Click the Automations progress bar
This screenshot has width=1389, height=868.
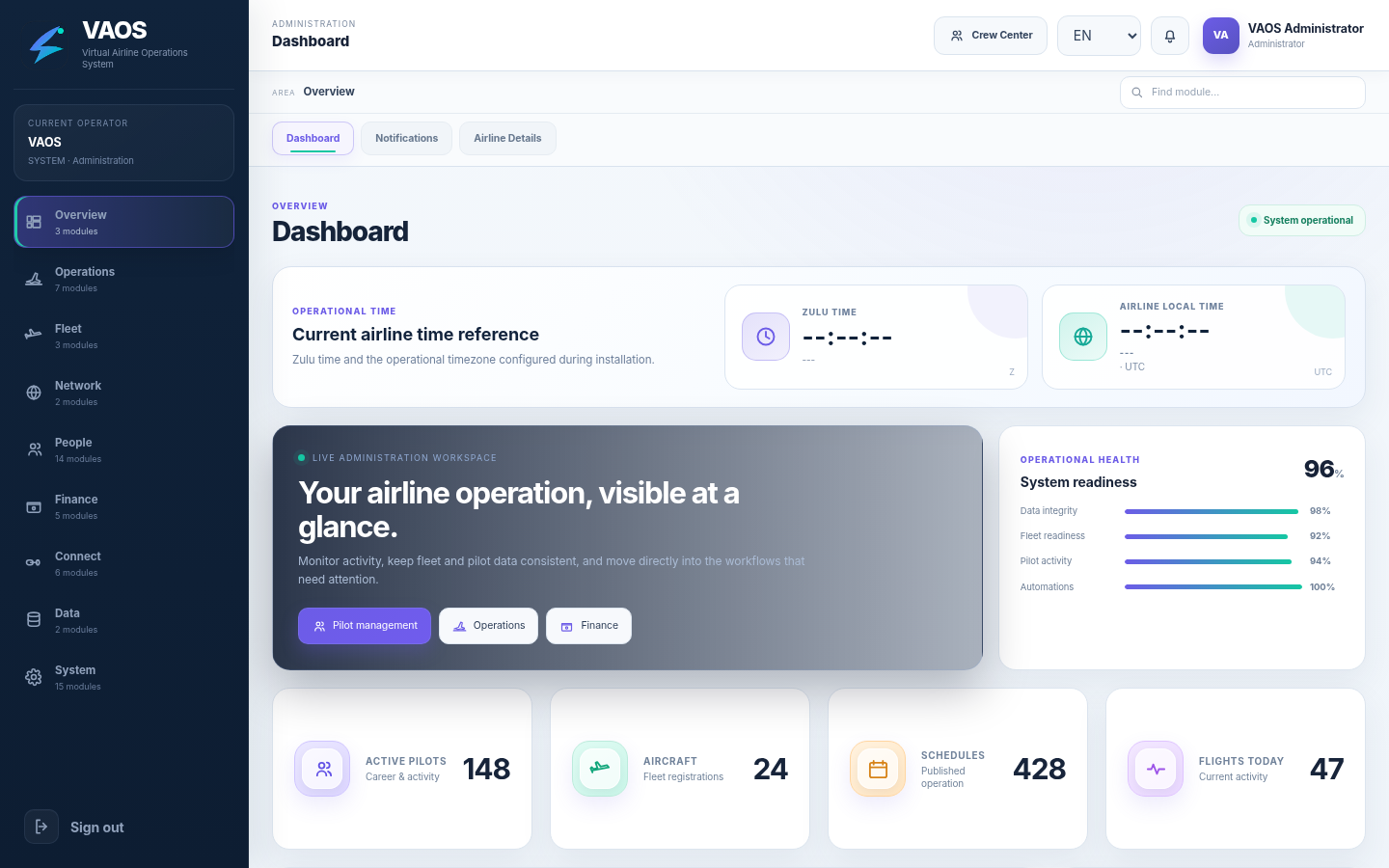tap(1213, 586)
